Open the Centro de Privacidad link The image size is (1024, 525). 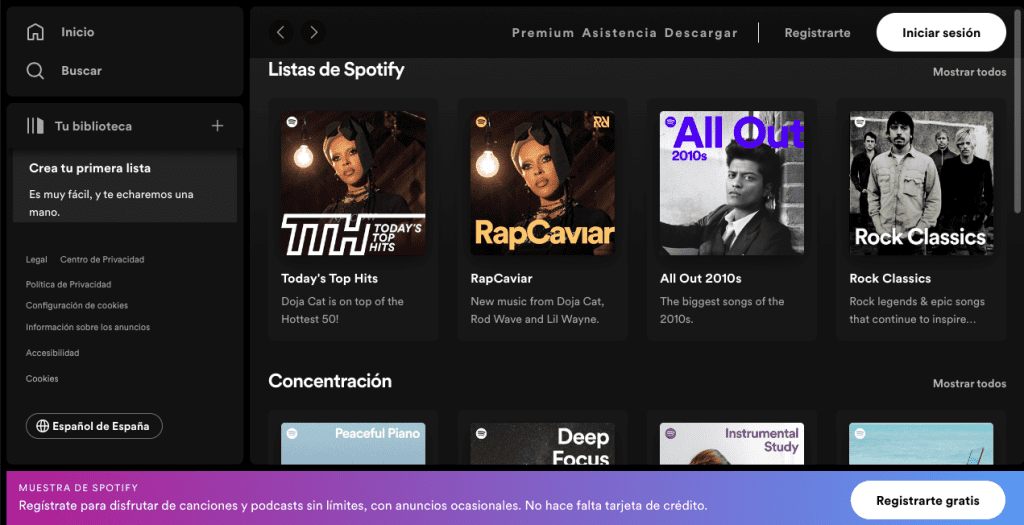pos(102,260)
